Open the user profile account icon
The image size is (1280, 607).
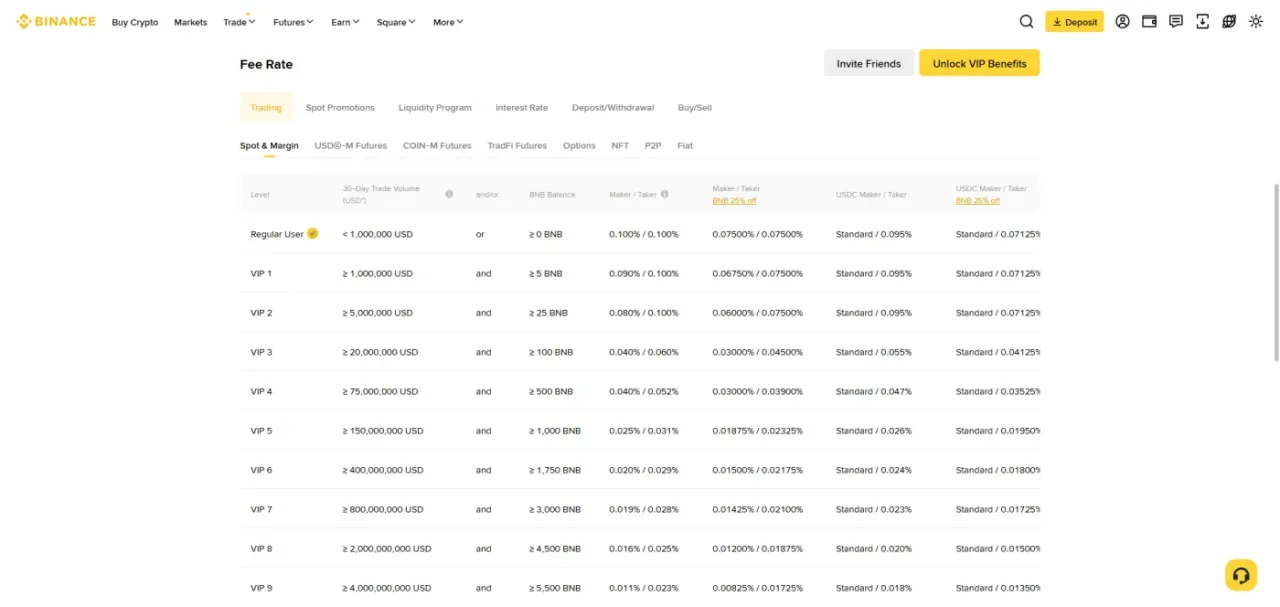[x=1122, y=22]
